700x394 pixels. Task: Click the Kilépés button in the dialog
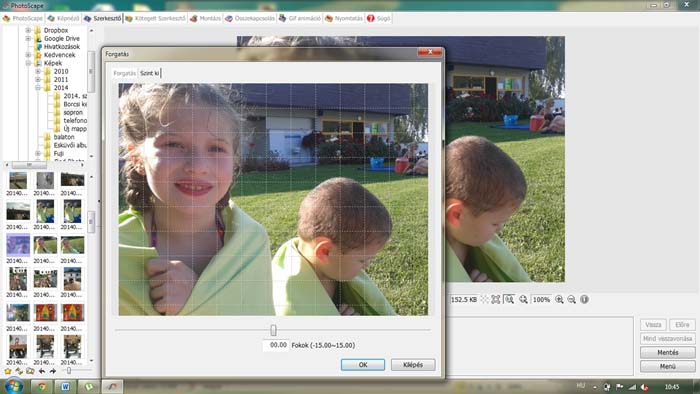point(413,365)
